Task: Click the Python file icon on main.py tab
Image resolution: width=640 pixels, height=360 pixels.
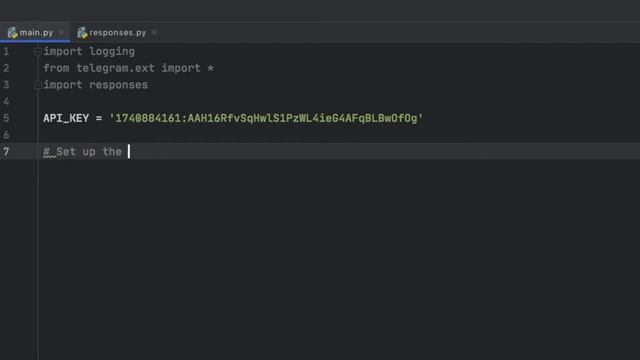Action: [13, 33]
